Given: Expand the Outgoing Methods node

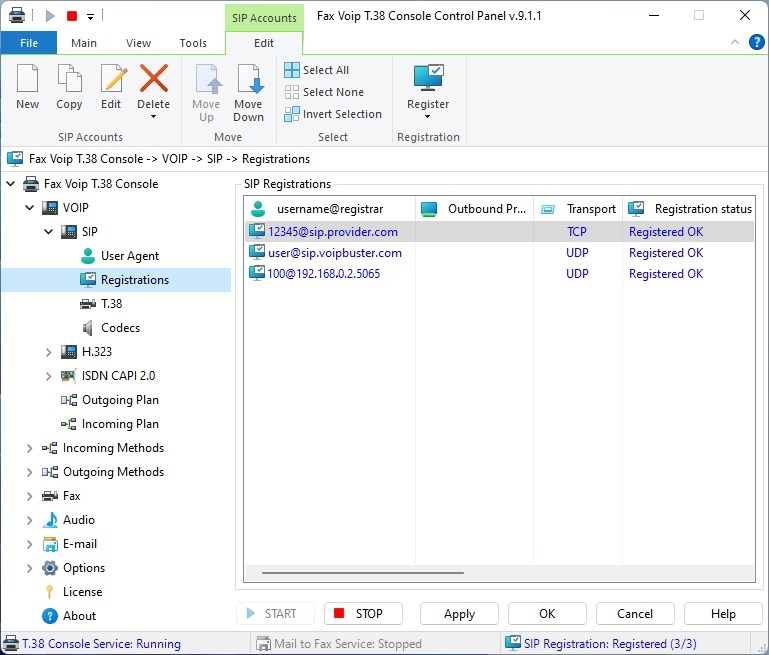Looking at the screenshot, I should (29, 472).
